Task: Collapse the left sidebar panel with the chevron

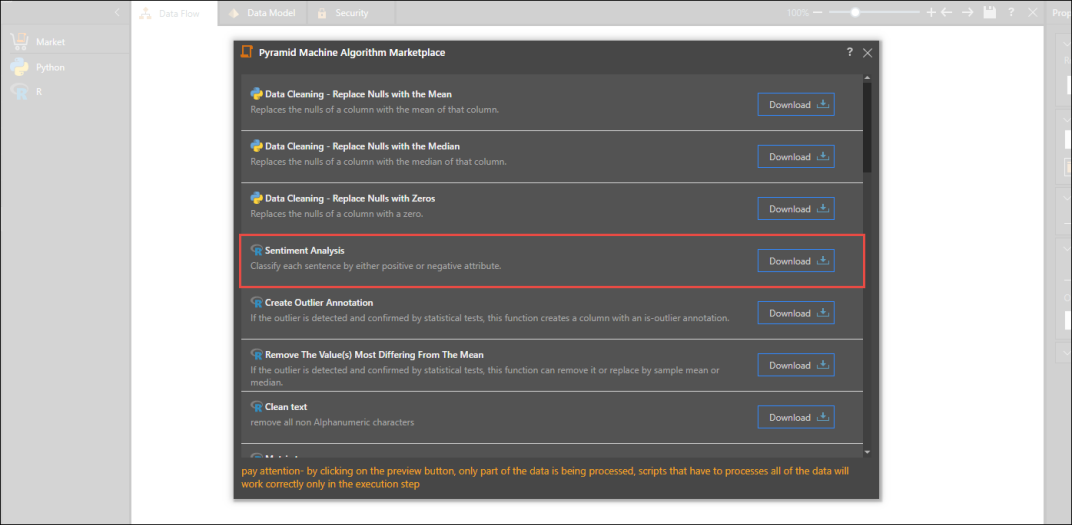Action: click(117, 13)
